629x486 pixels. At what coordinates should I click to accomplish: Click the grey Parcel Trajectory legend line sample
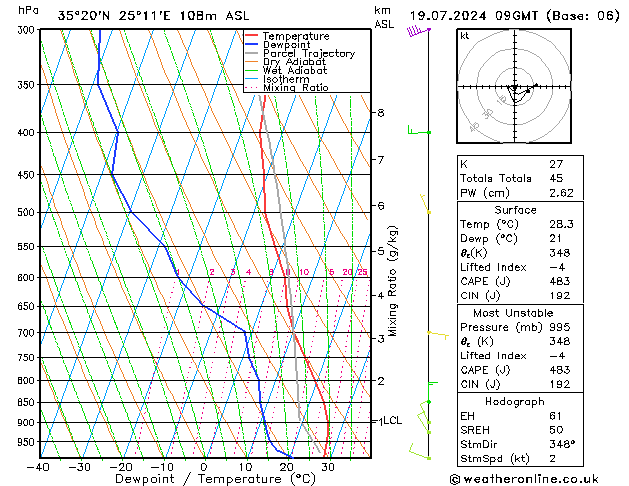[251, 53]
